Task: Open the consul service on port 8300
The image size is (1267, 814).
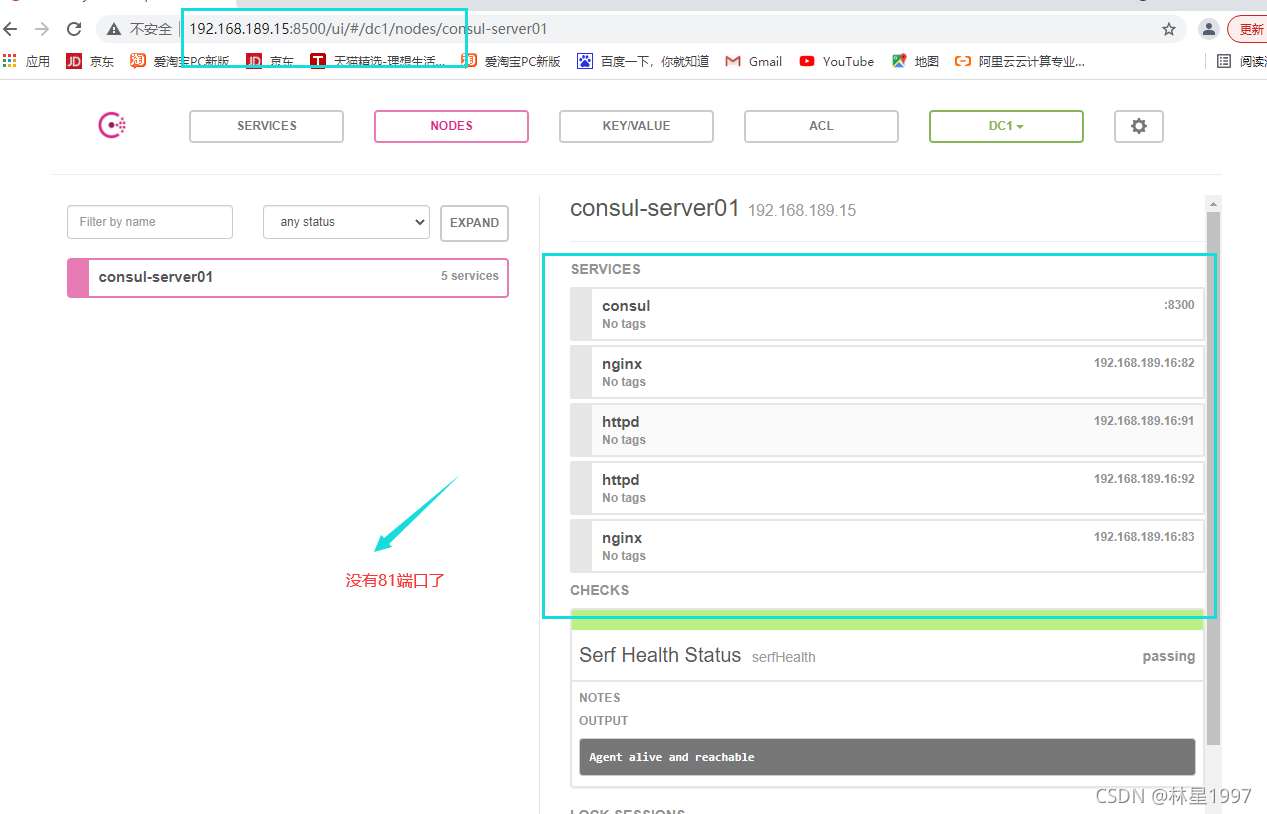Action: click(887, 314)
